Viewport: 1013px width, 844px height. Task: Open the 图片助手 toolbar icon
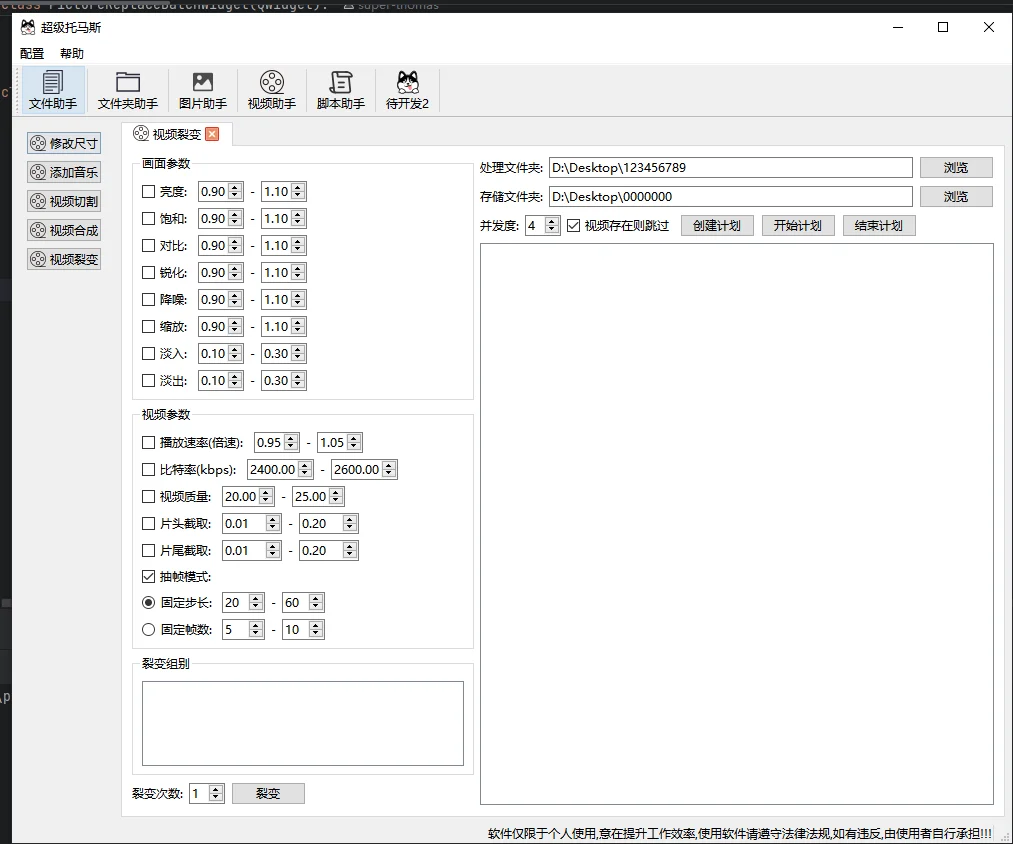pyautogui.click(x=203, y=90)
